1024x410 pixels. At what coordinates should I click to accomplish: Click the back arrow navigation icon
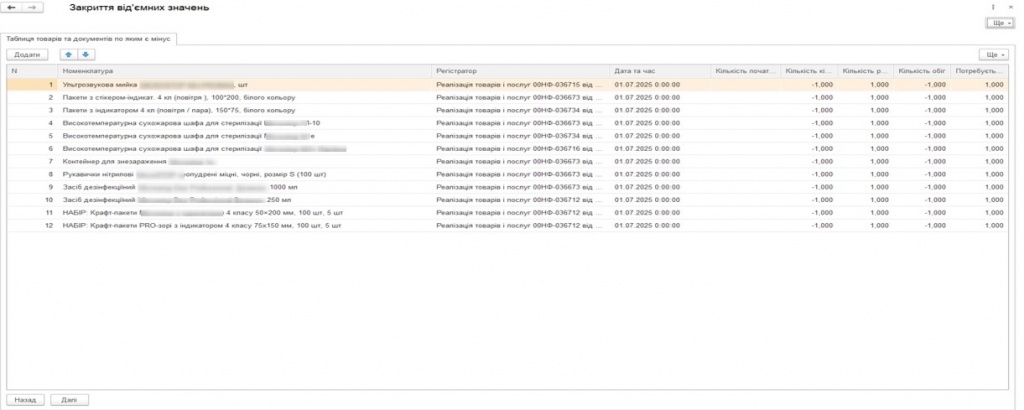click(x=12, y=8)
